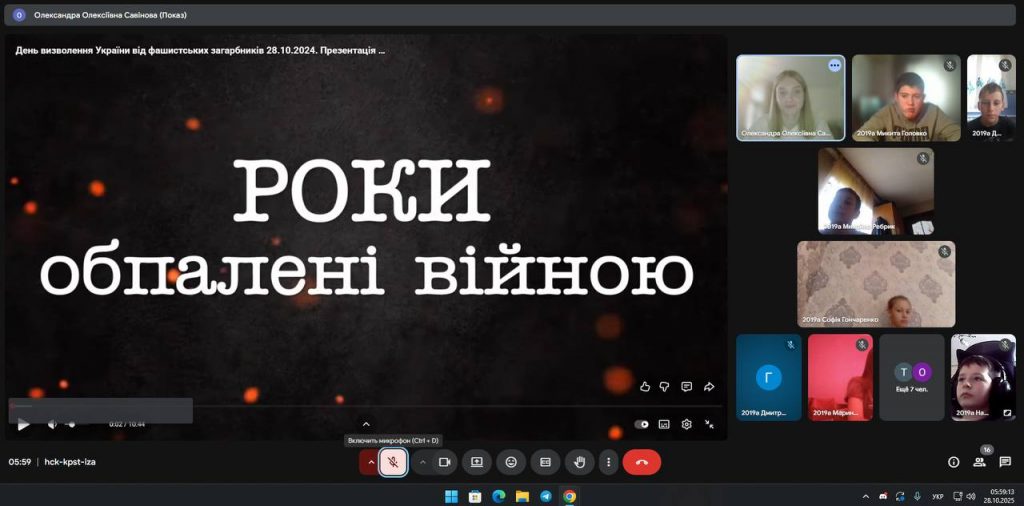Toggle the camera on or off
The image size is (1024, 506).
coord(445,462)
